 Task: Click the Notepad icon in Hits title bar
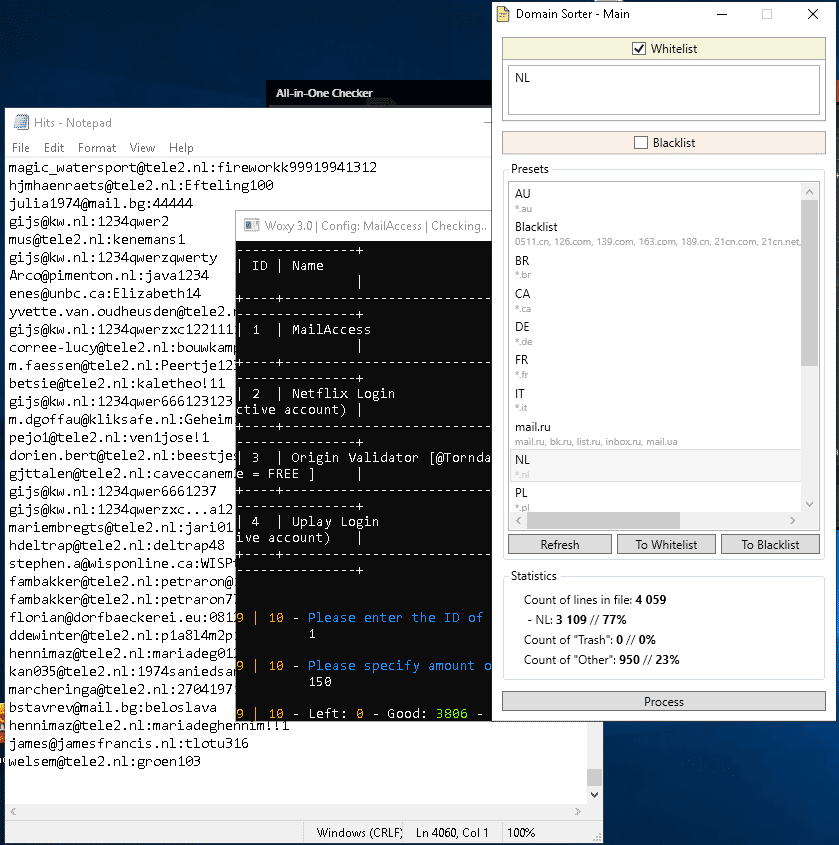pyautogui.click(x=20, y=123)
